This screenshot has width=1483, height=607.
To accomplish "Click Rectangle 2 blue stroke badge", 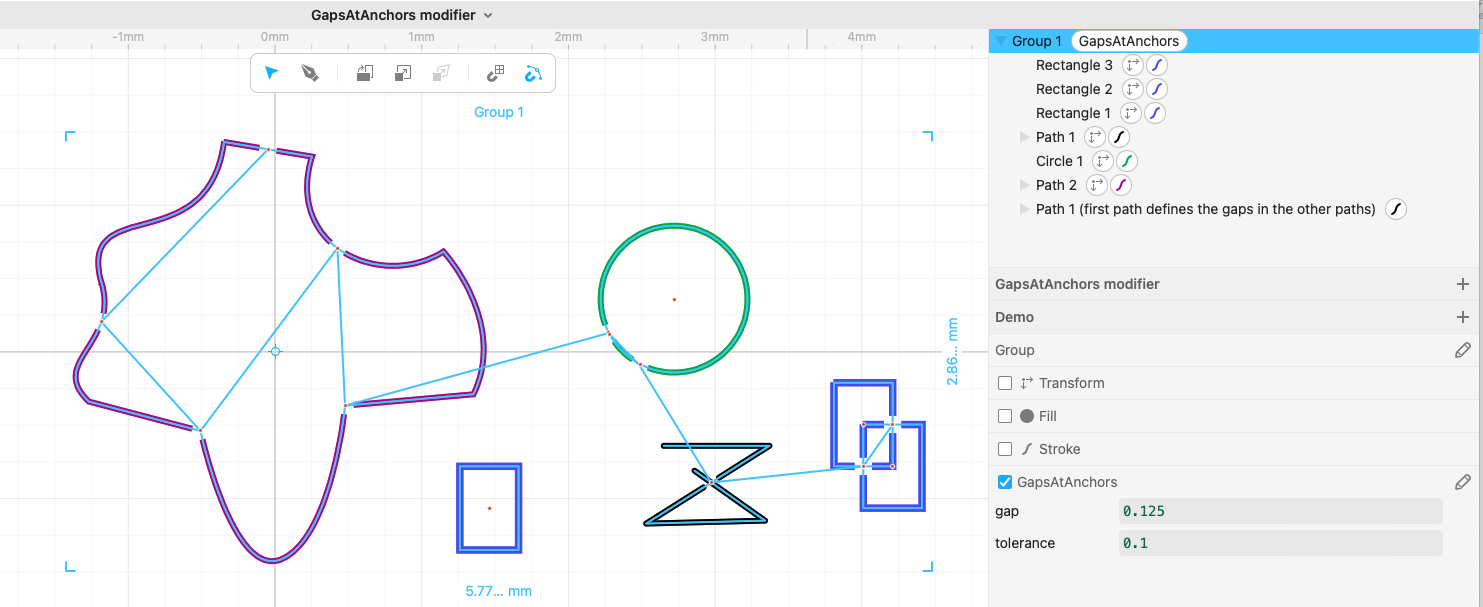I will click(x=1156, y=89).
